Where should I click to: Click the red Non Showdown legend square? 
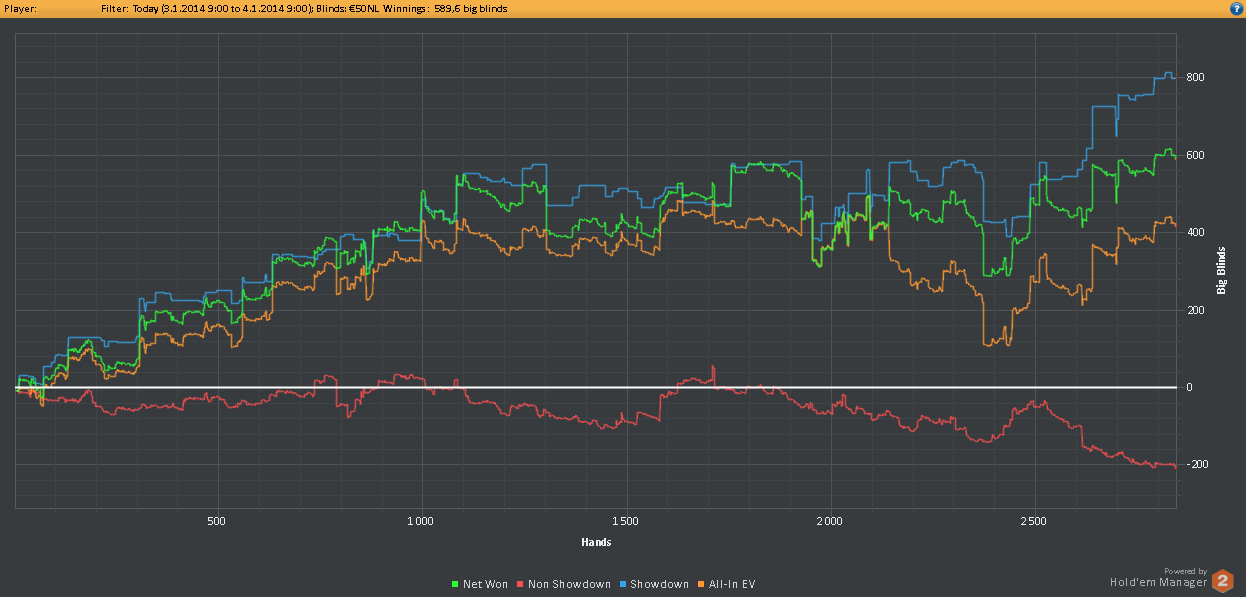(x=520, y=584)
